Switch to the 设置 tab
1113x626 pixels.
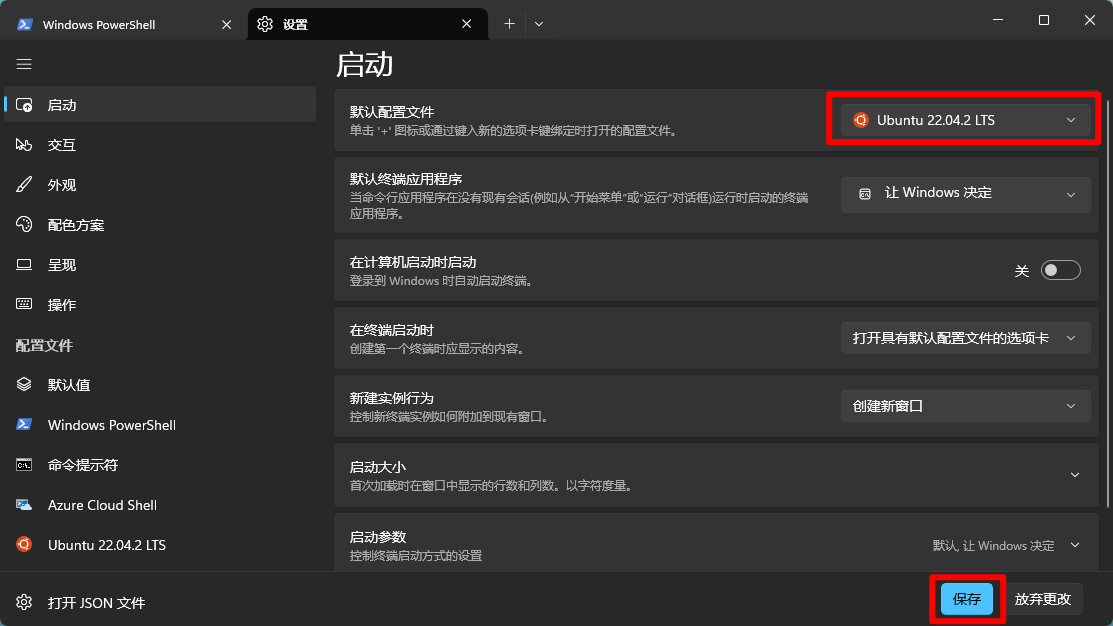point(368,24)
